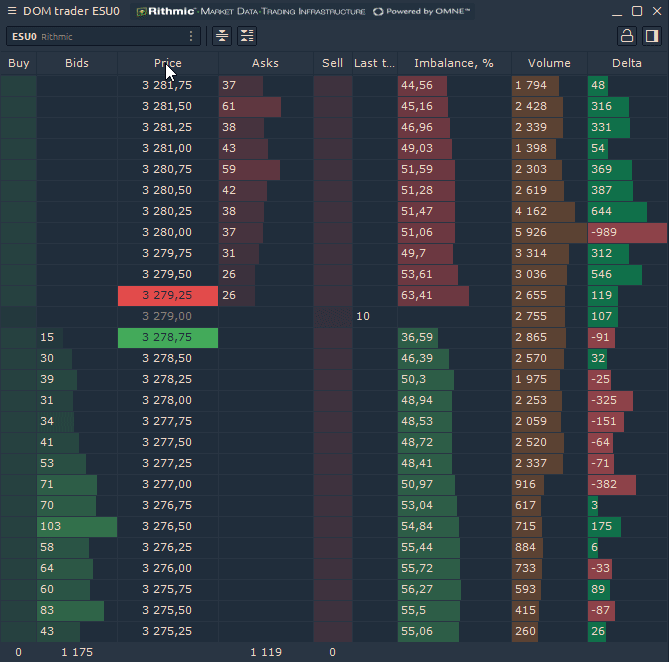Click the Volume column header
The image size is (669, 662).
[550, 63]
